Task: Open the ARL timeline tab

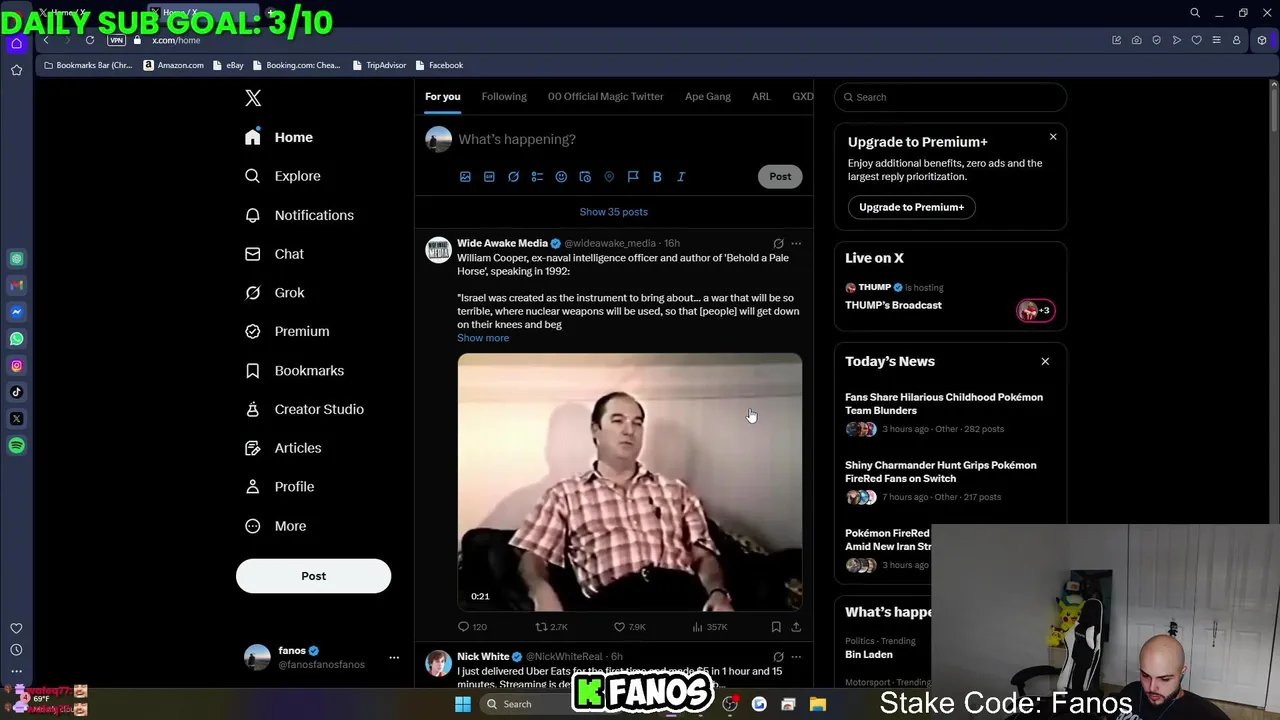Action: pos(761,97)
